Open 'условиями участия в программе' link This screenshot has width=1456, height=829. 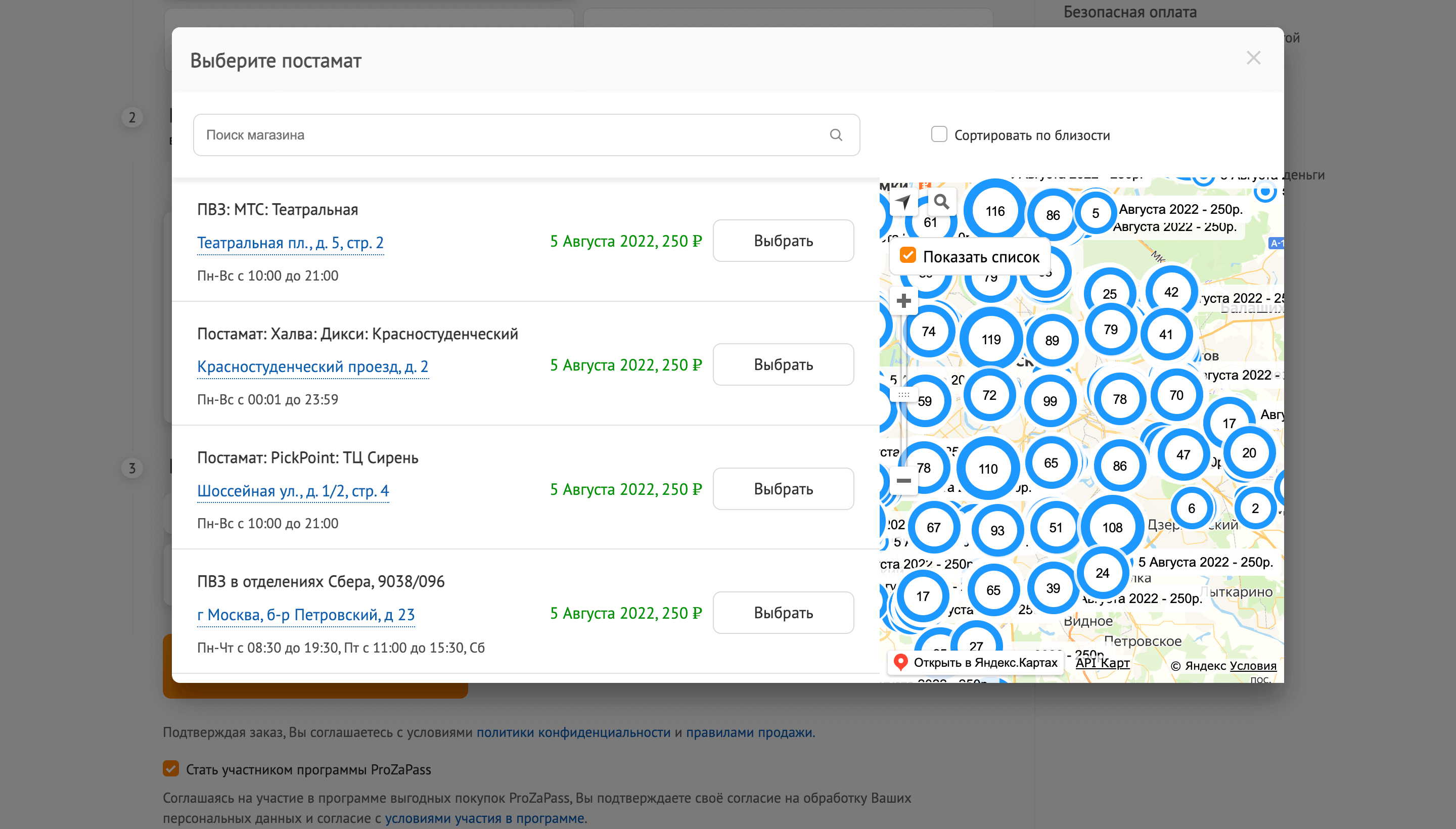(484, 818)
